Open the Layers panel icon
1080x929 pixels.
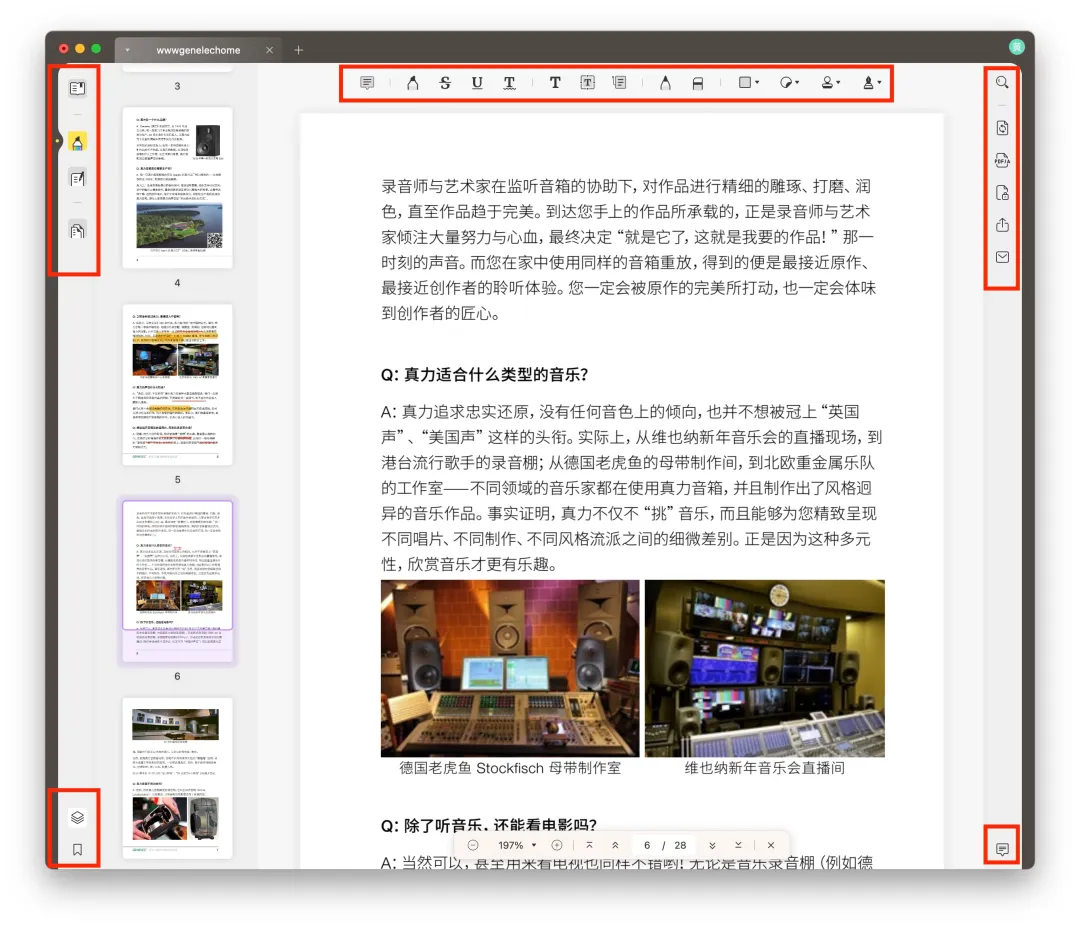point(77,817)
